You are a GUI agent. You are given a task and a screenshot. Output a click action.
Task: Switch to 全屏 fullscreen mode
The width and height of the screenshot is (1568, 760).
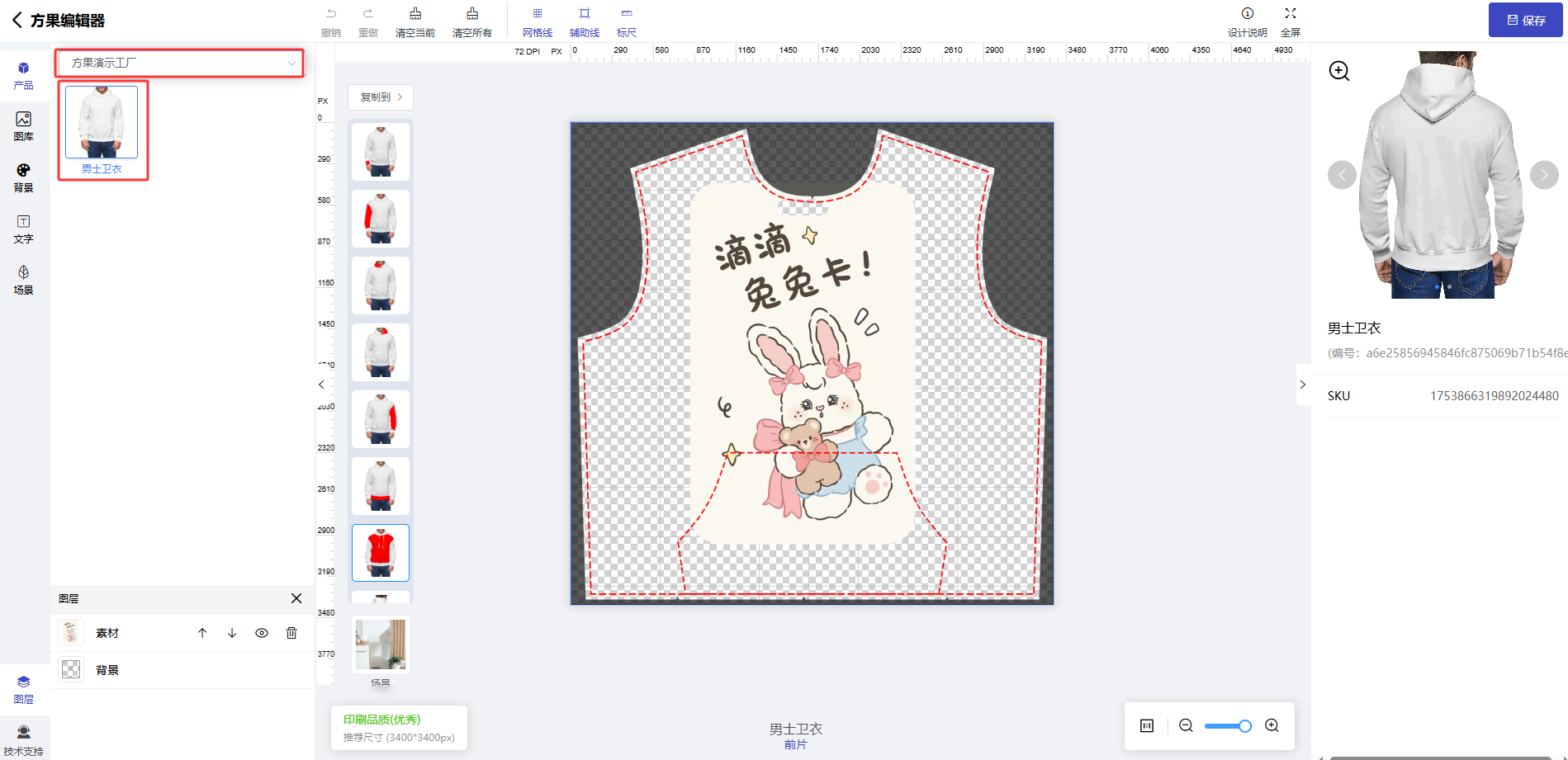[x=1291, y=22]
